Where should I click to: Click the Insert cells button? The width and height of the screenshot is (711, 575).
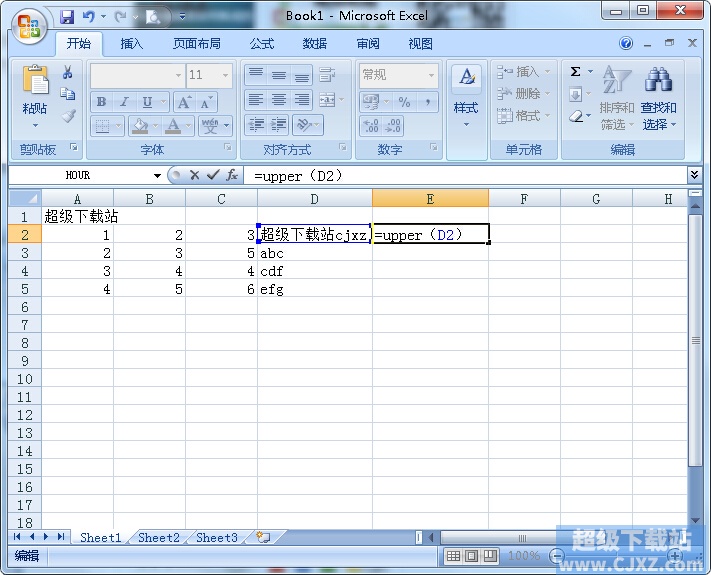(x=523, y=72)
